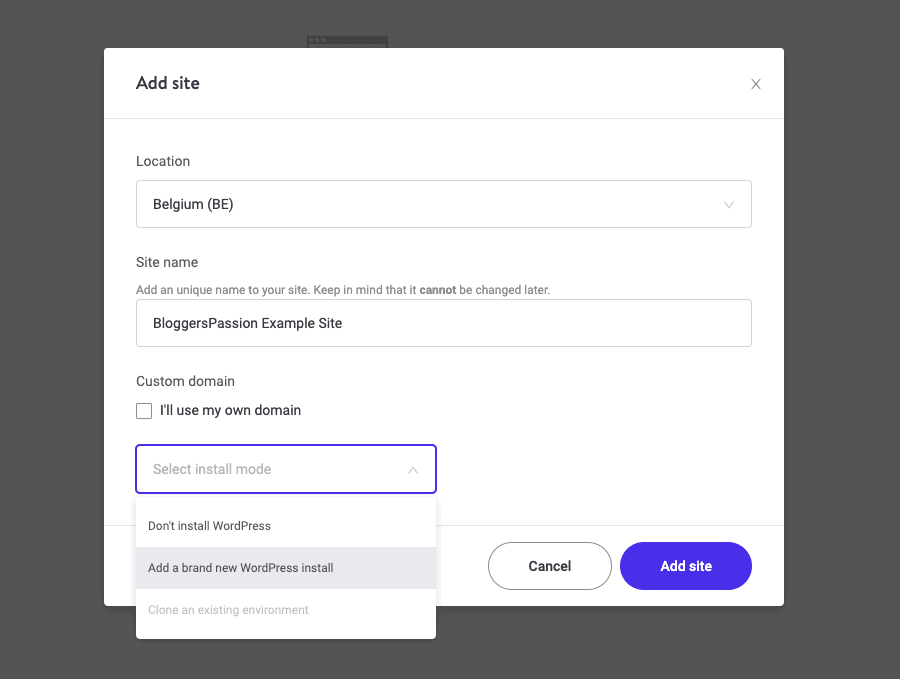Click the dimmed backdrop outside the dialog
Screen dimensions: 900x679
50,340
